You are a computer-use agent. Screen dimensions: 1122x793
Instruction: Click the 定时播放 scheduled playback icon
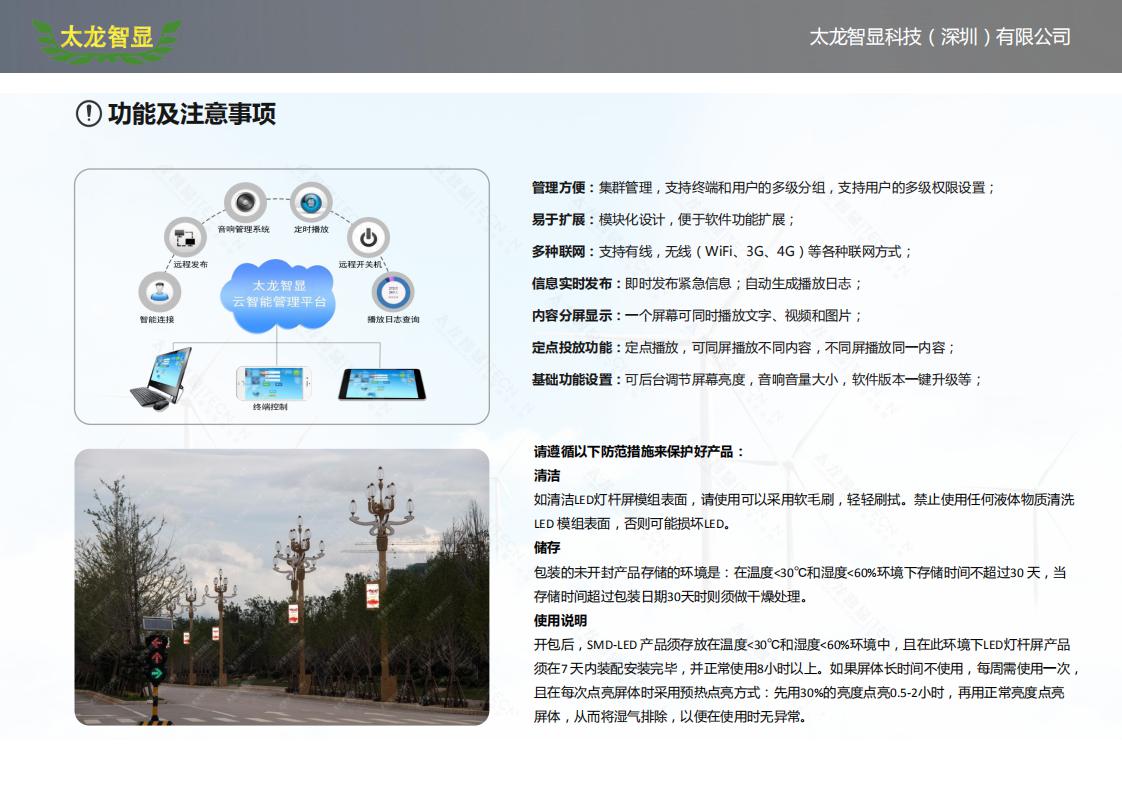click(x=311, y=204)
